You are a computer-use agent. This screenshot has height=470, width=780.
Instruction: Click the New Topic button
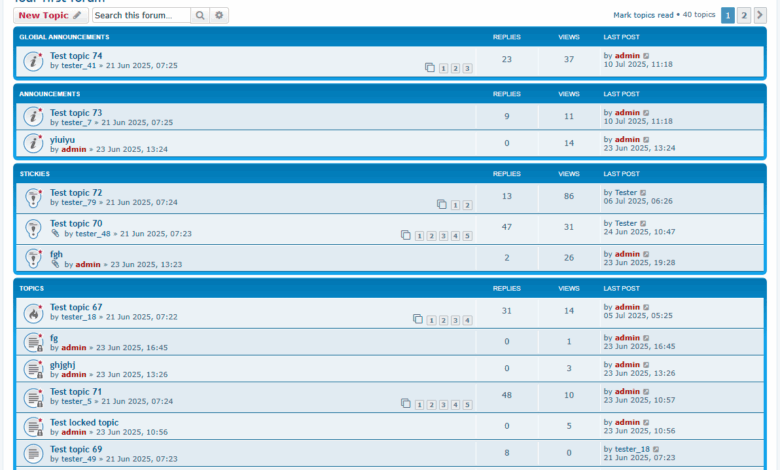(x=50, y=16)
